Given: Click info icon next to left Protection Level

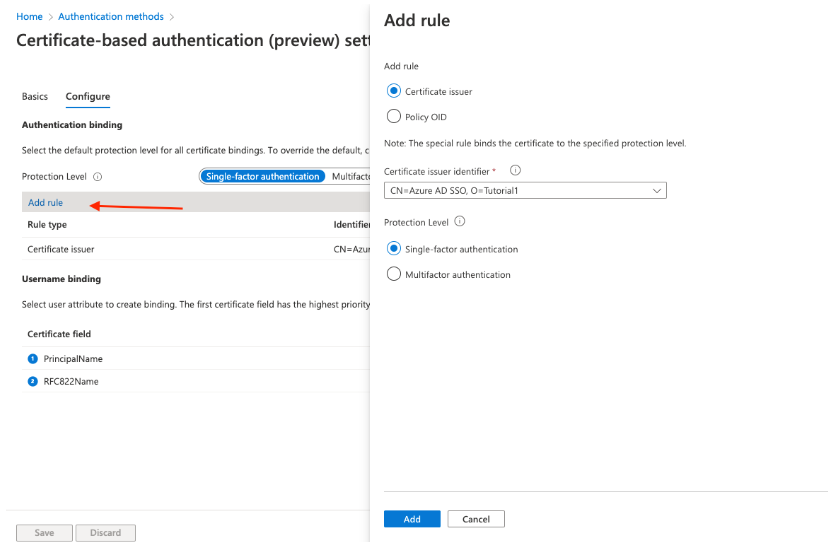Looking at the screenshot, I should click(x=98, y=176).
